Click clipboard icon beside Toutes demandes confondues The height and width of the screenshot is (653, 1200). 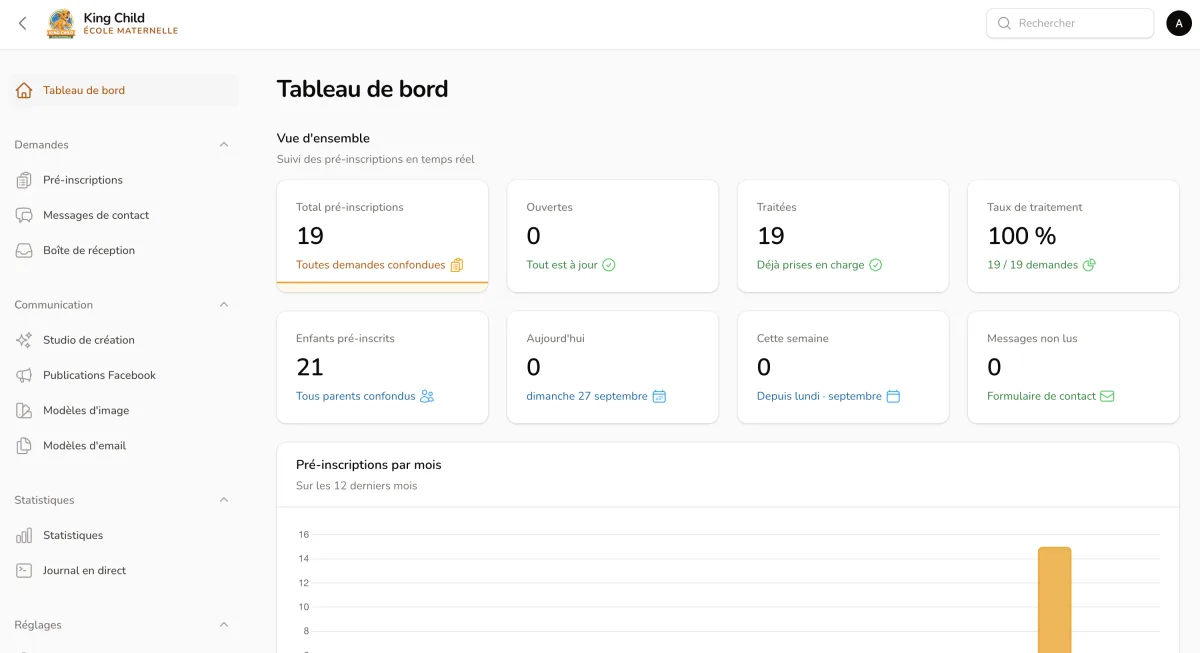click(457, 265)
